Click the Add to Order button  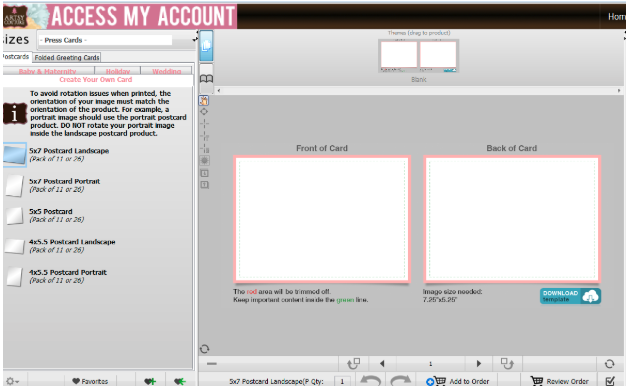click(458, 381)
